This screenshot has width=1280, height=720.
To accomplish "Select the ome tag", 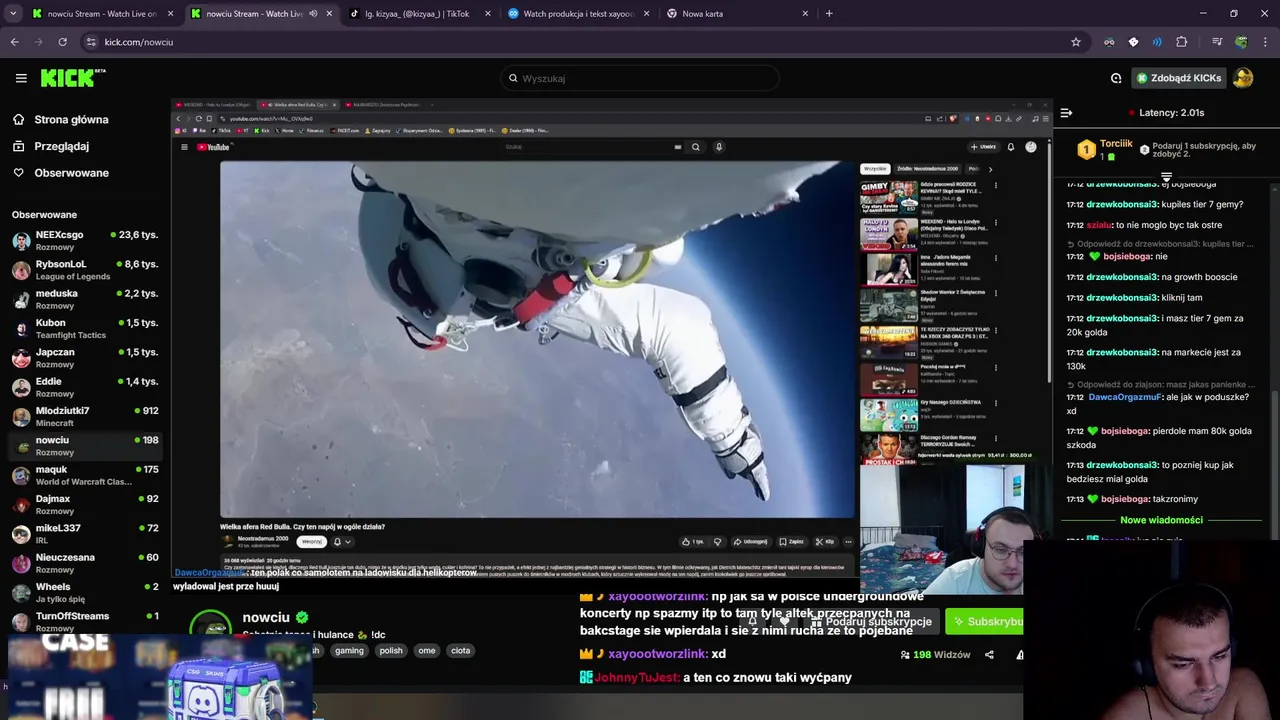I will [427, 650].
